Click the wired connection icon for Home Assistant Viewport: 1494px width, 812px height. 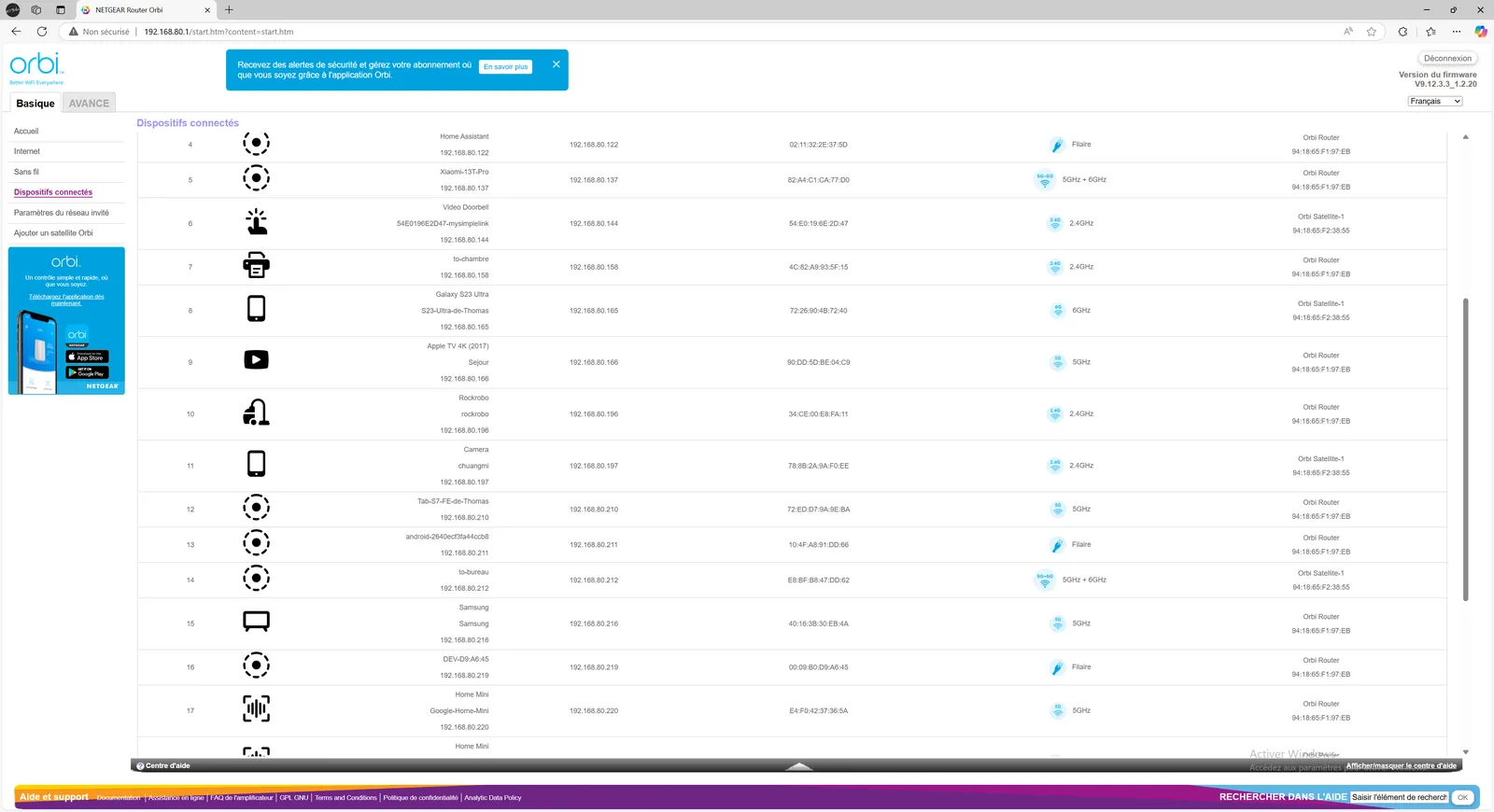click(x=1056, y=145)
